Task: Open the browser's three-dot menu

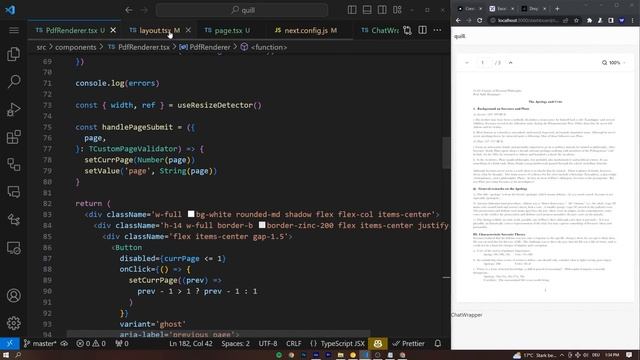Action: 633,20
